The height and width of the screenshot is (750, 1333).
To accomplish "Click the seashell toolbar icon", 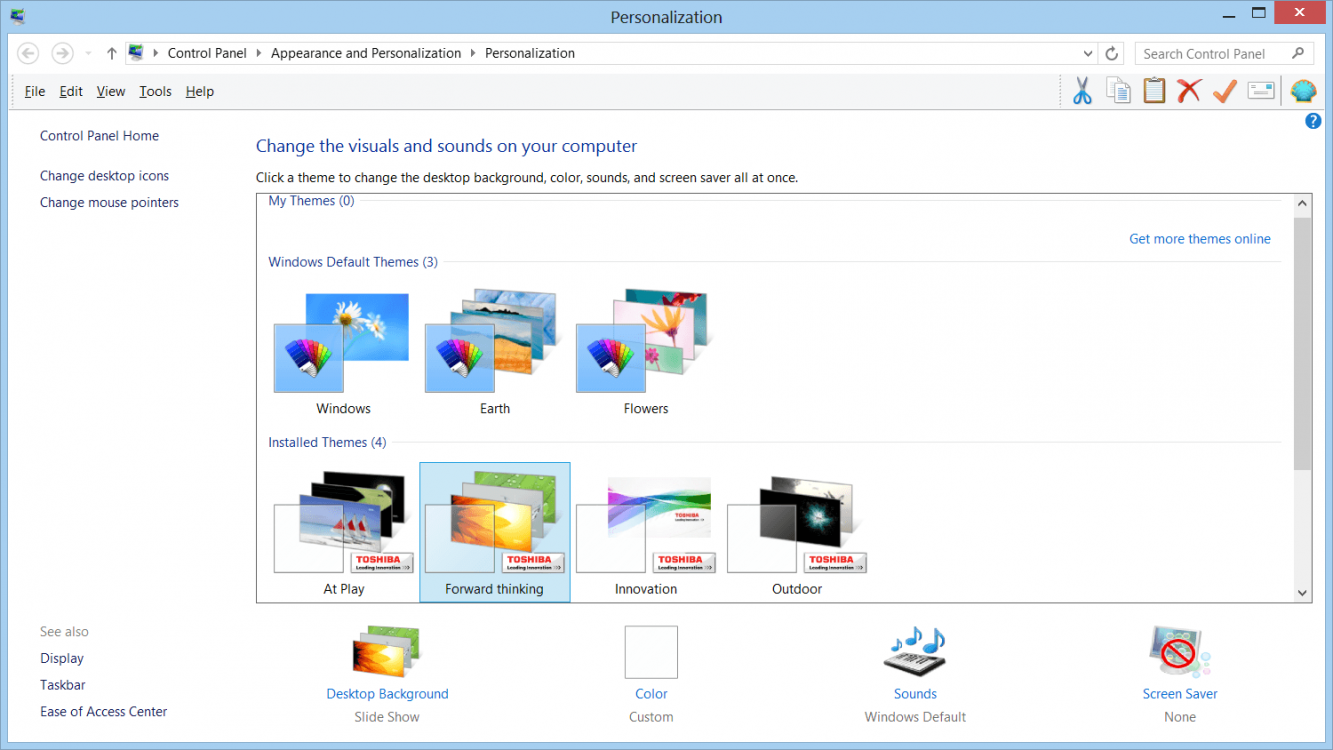I will (1303, 91).
